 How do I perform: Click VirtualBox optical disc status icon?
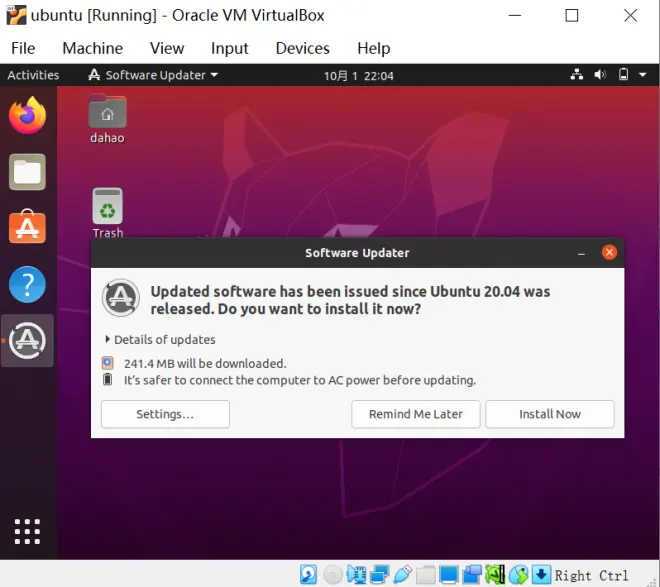tap(333, 574)
